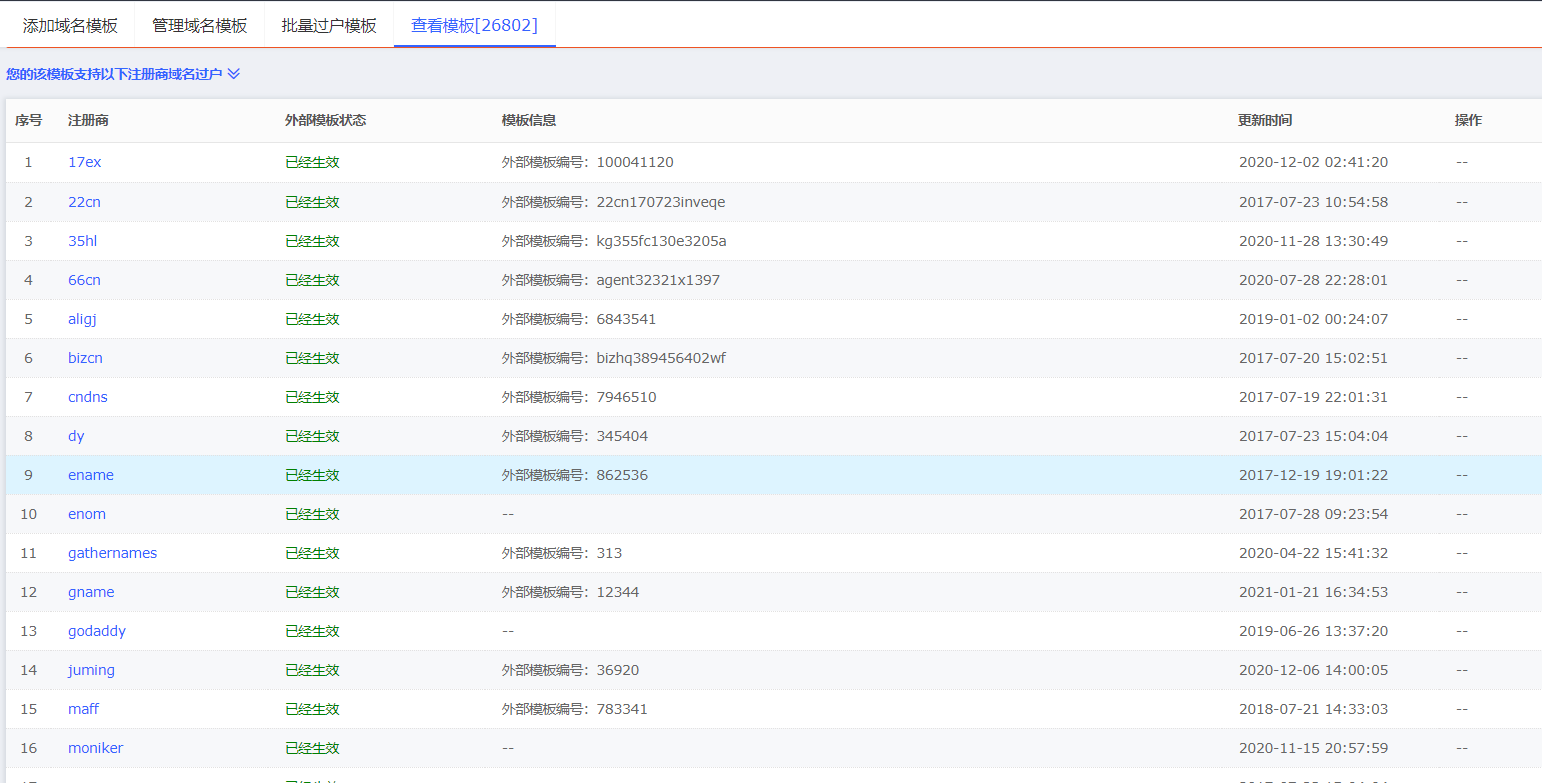Open the godaddy registrar link
The height and width of the screenshot is (783, 1542).
pyautogui.click(x=97, y=631)
